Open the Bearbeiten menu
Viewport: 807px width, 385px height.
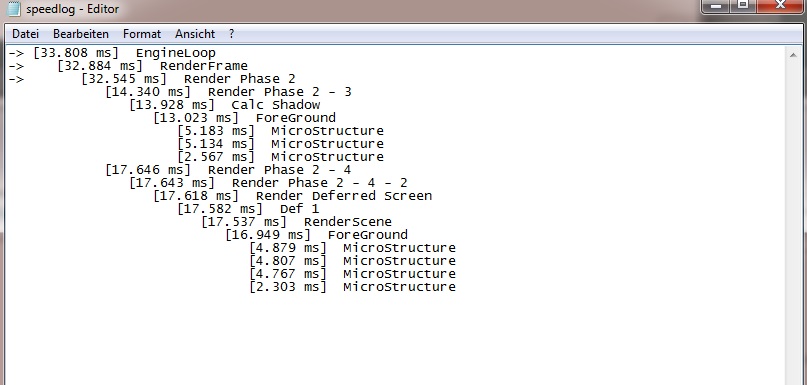(x=81, y=34)
